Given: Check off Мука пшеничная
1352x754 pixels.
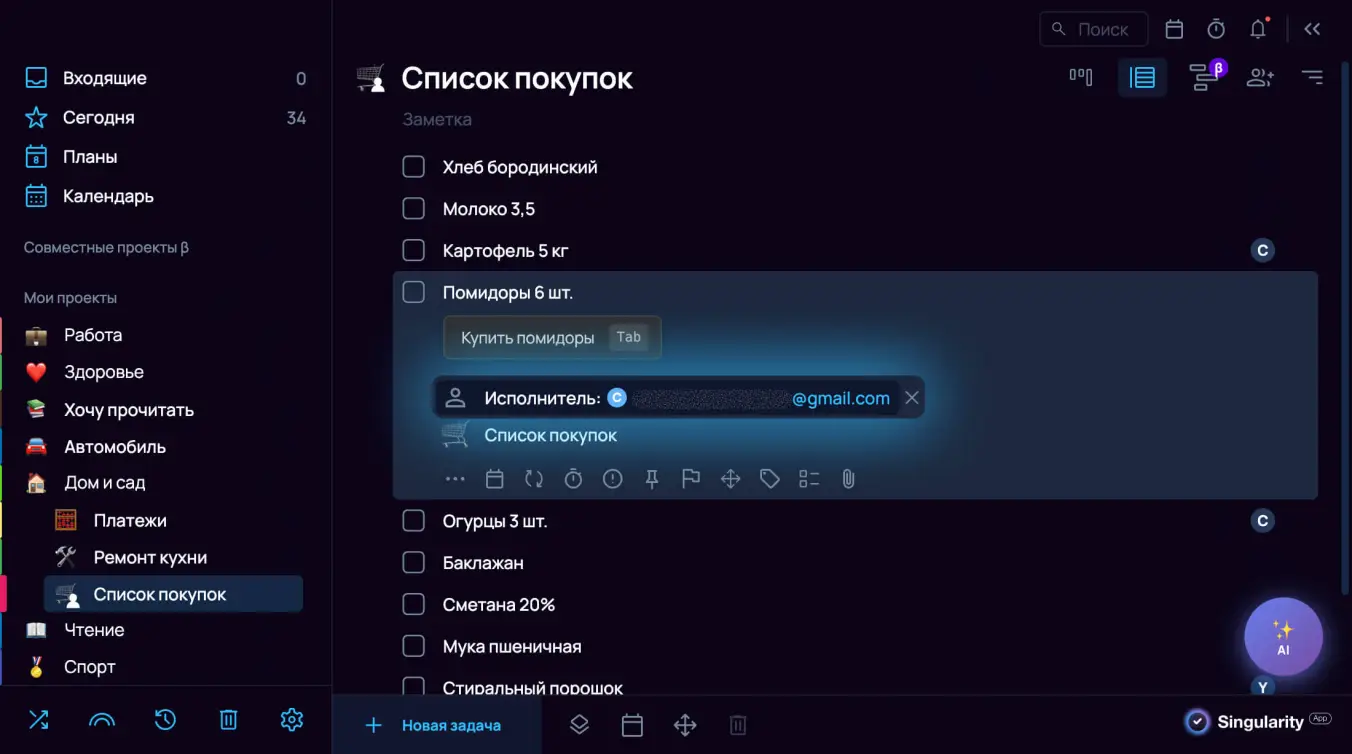Looking at the screenshot, I should point(413,646).
